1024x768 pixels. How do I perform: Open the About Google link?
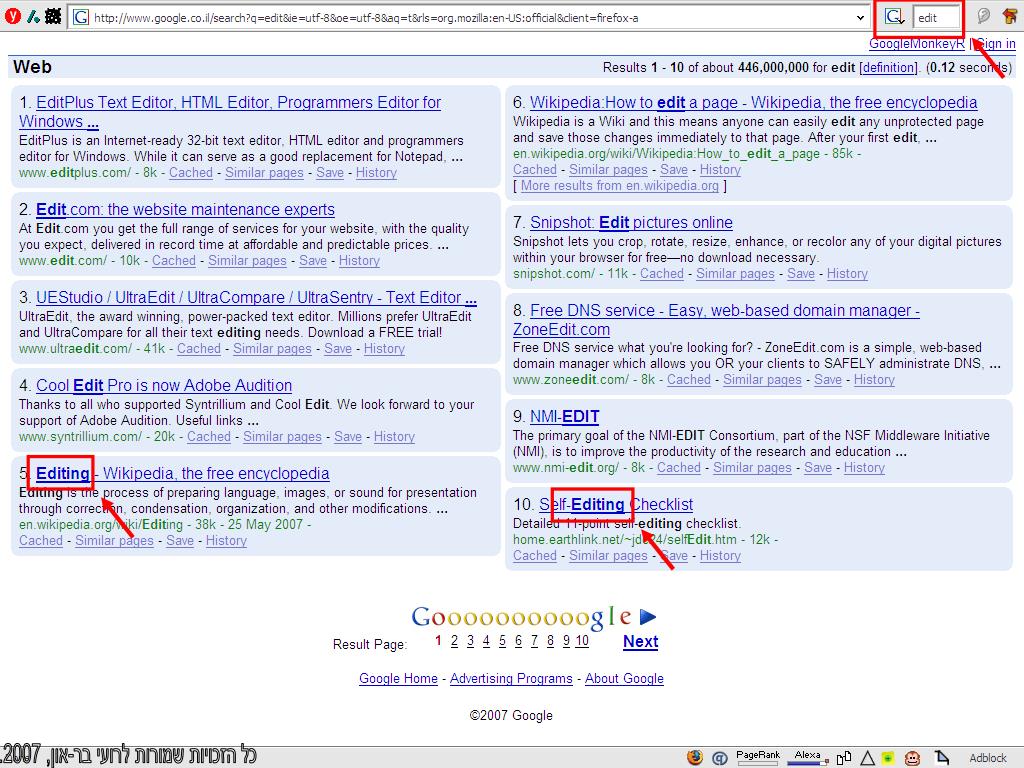point(624,679)
